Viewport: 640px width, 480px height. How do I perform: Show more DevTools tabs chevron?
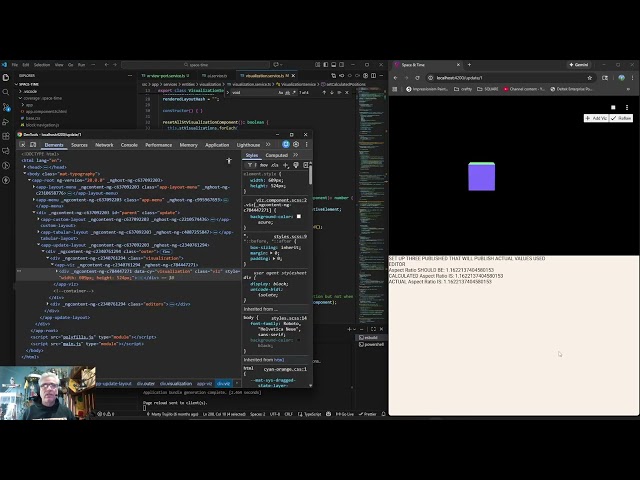[268, 144]
